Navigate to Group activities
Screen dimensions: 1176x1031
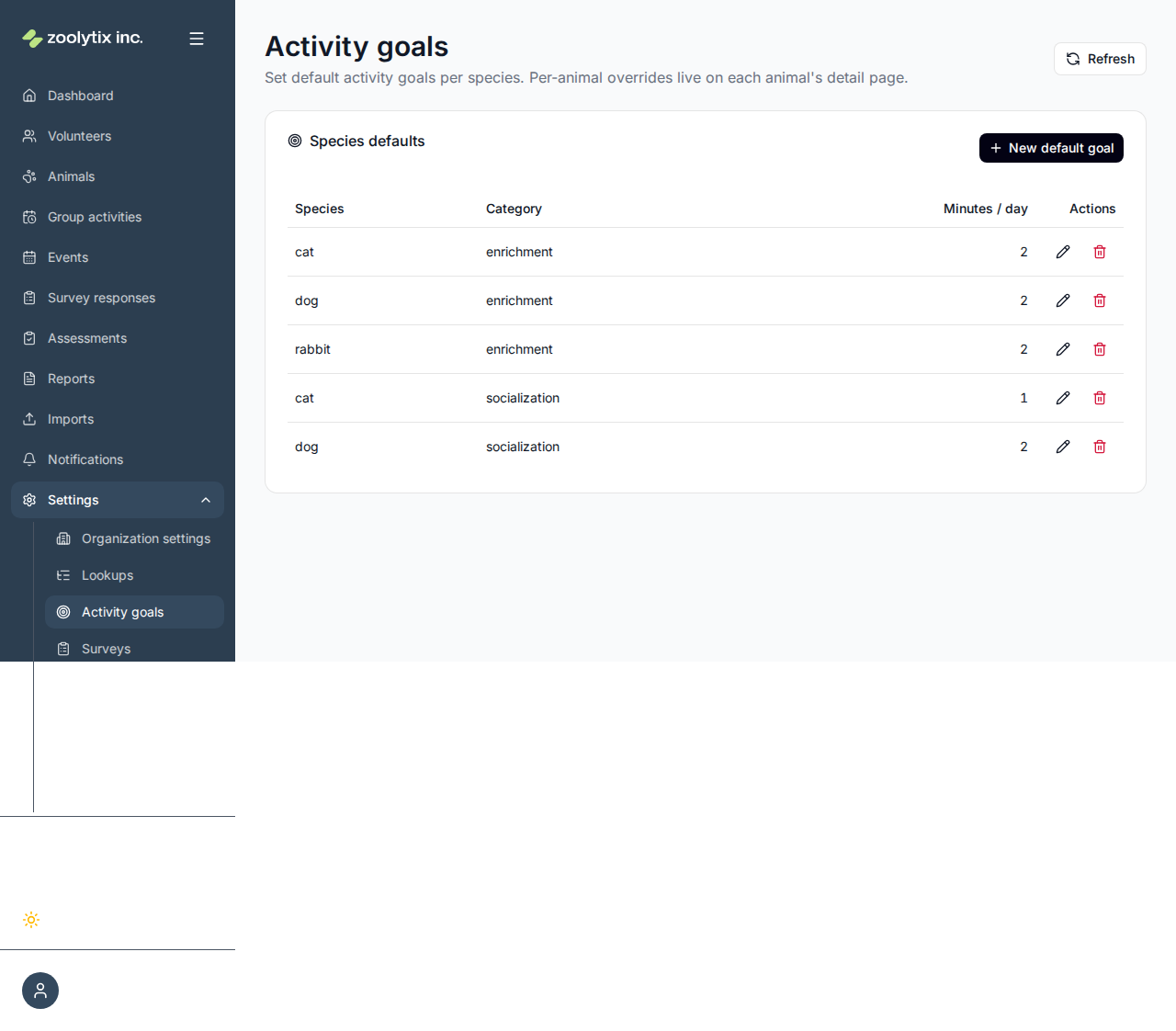point(118,217)
